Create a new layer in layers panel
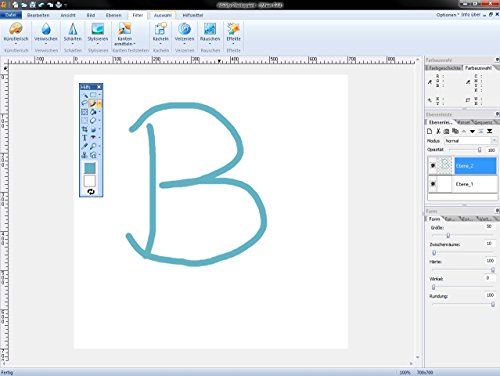The image size is (500, 376). pyautogui.click(x=430, y=131)
